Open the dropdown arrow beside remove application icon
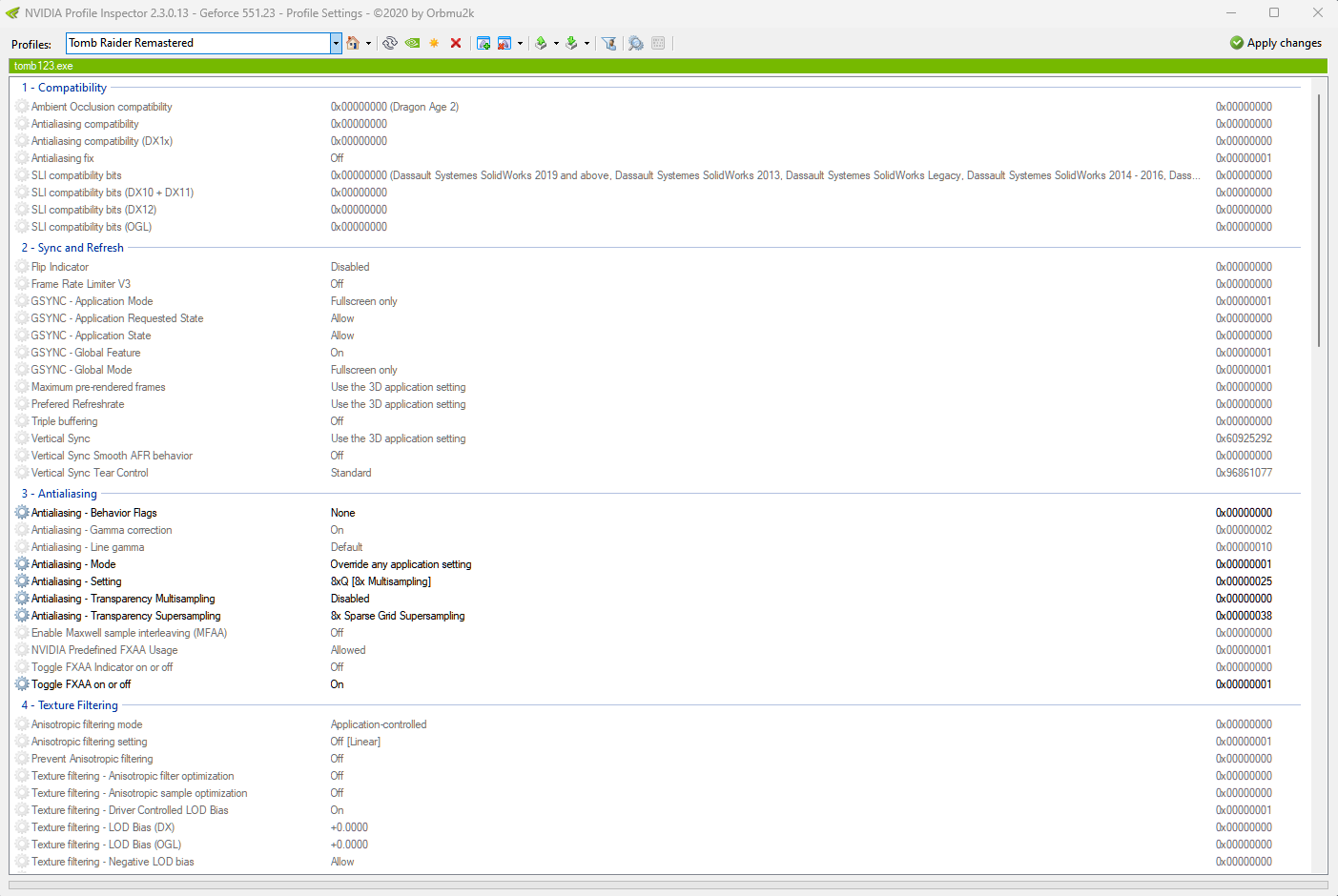Image resolution: width=1338 pixels, height=896 pixels. (520, 43)
